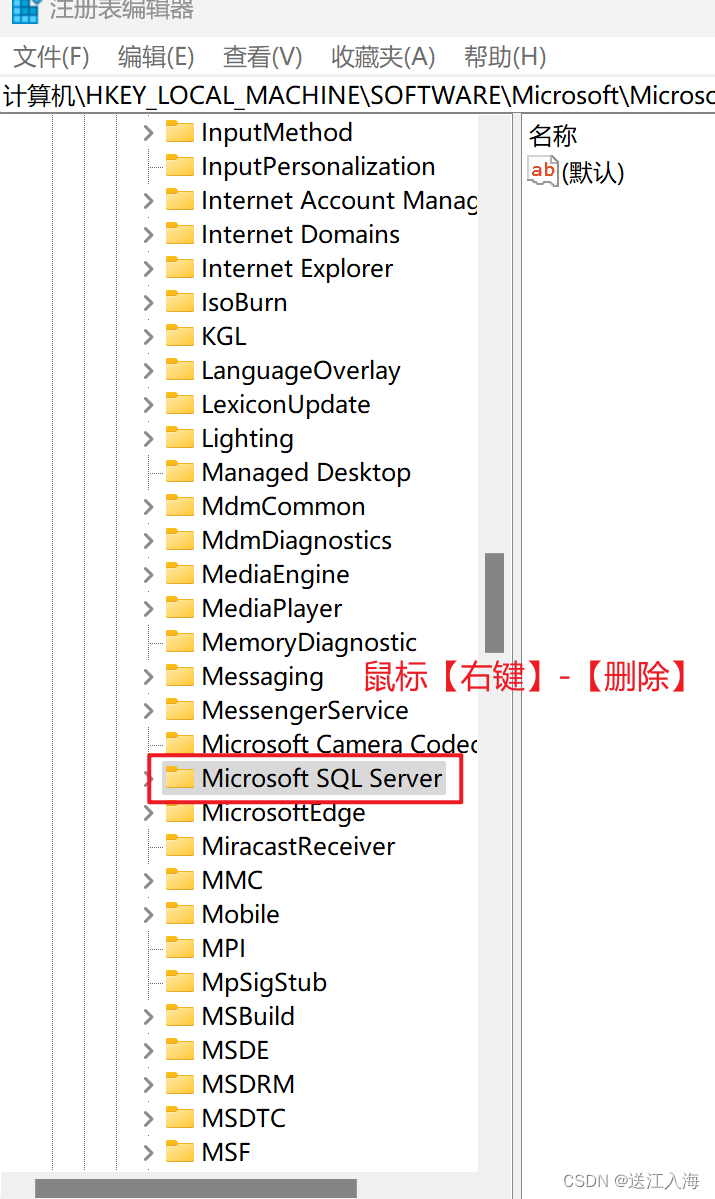Click the Lighting folder icon
The image size is (715, 1199).
180,438
